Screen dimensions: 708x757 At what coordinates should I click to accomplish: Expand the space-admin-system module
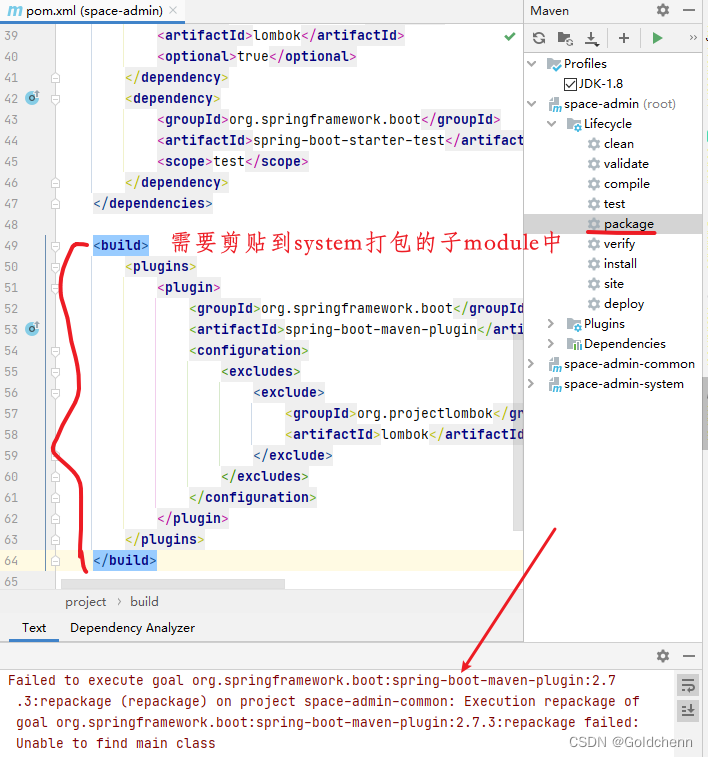[x=531, y=383]
